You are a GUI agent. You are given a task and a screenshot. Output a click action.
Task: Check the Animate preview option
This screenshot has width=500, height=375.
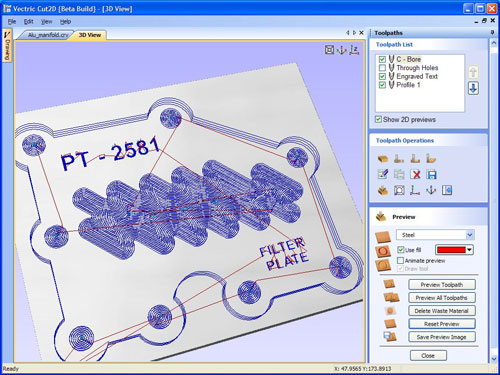pos(401,260)
